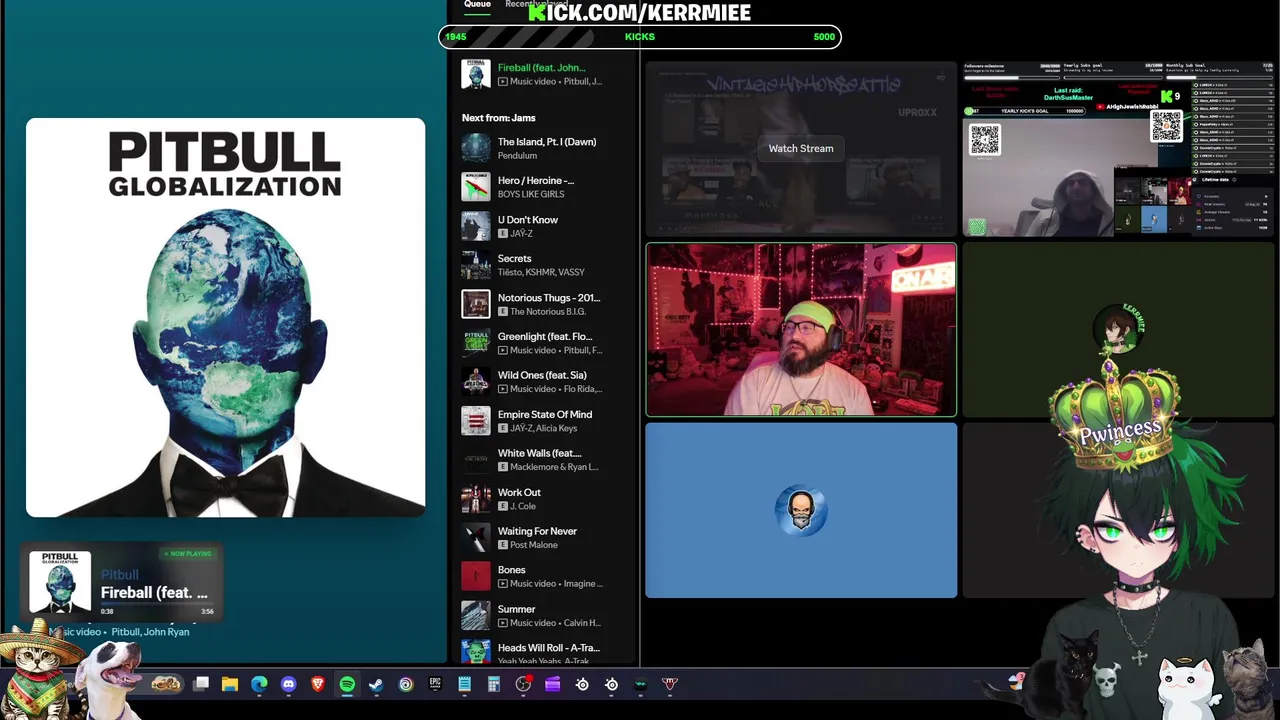Open the Spotify taskbar icon
Image resolution: width=1280 pixels, height=720 pixels.
(347, 684)
